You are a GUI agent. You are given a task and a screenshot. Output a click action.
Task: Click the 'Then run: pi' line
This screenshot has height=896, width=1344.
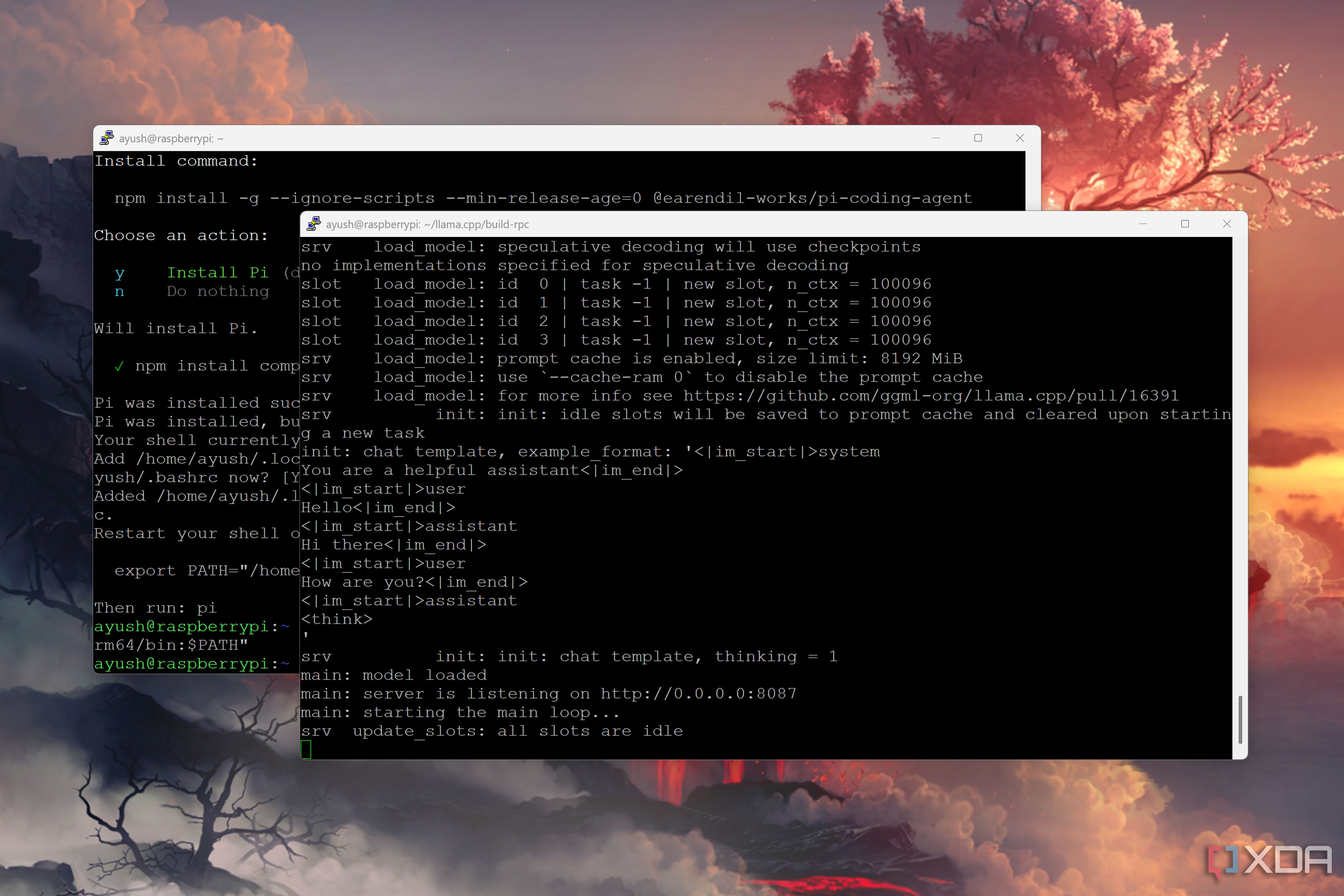click(156, 608)
